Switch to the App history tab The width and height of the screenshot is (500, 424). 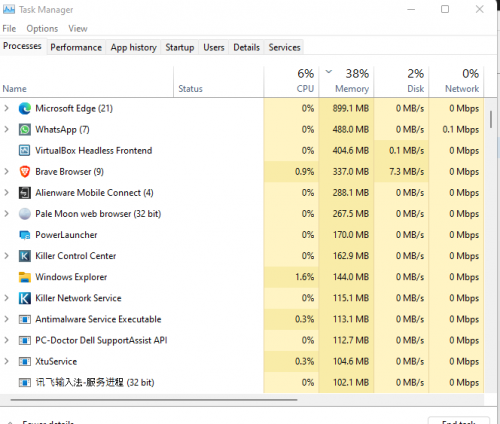[x=133, y=47]
